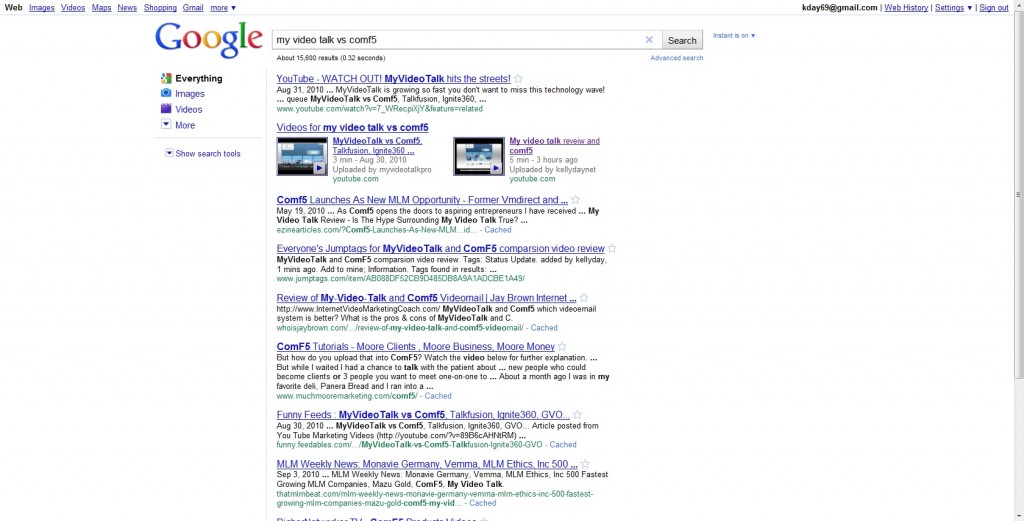1024x521 pixels.
Task: Go to News in the top navigation
Action: click(x=127, y=8)
